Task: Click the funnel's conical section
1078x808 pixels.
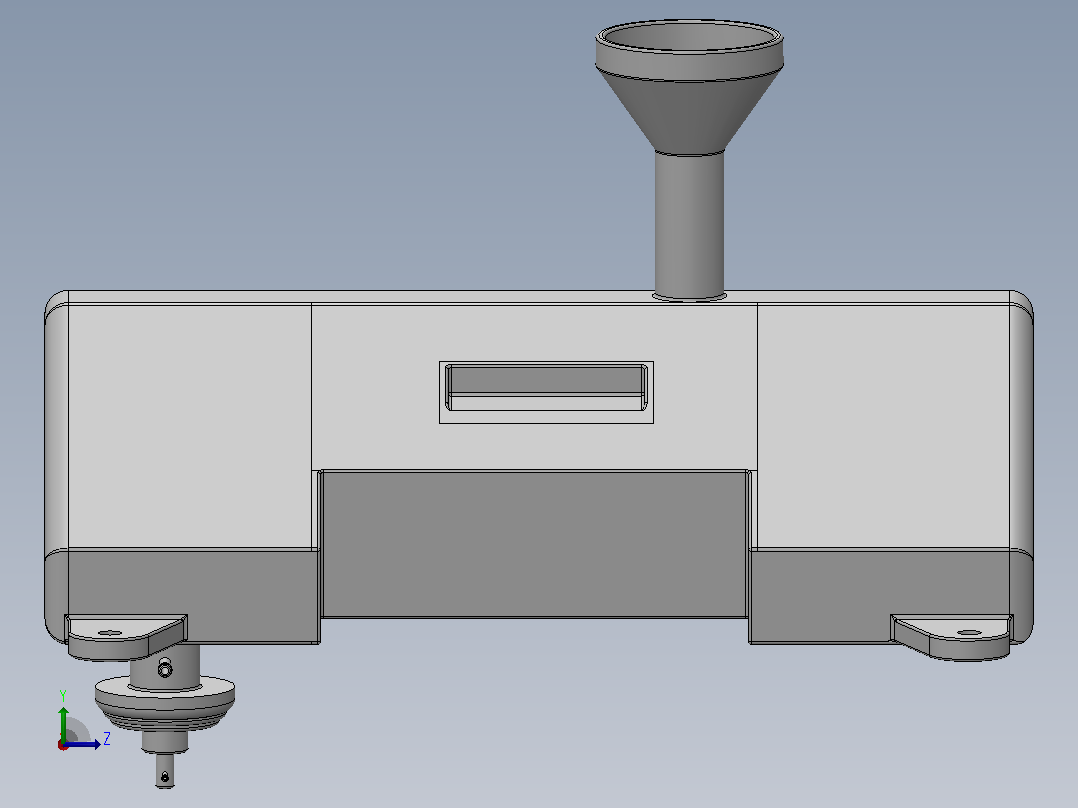Action: pyautogui.click(x=689, y=110)
